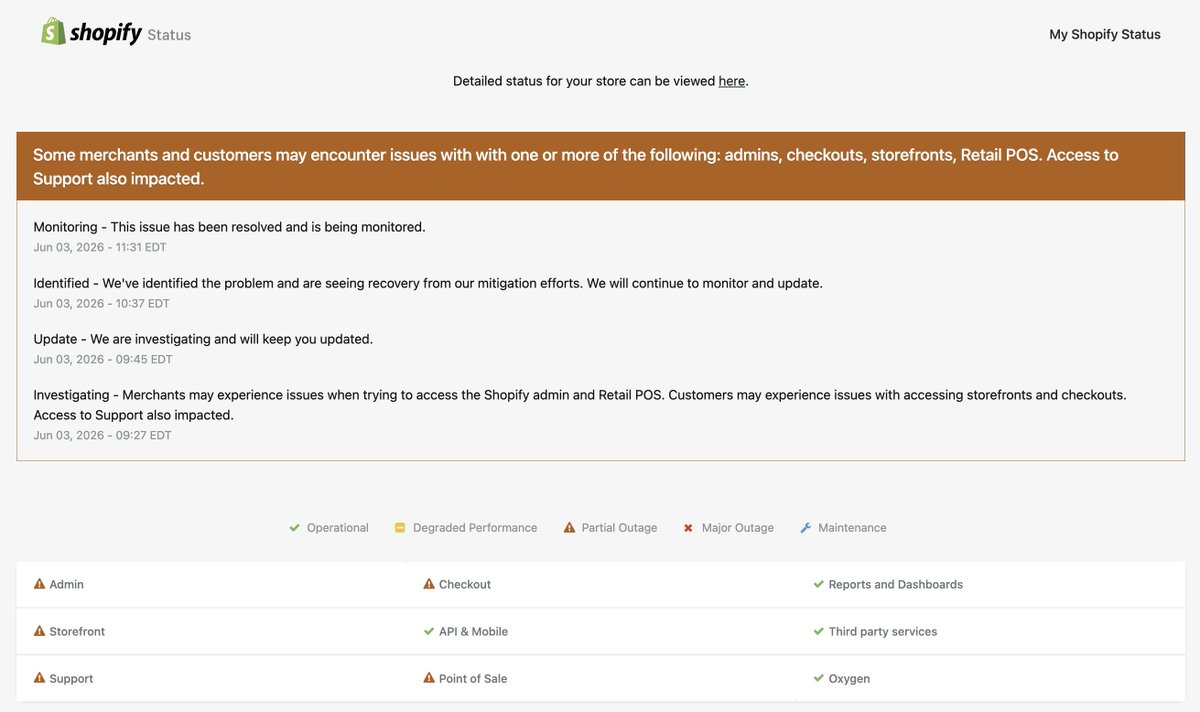The height and width of the screenshot is (712, 1200).
Task: Click the 'Status' label next to logo
Action: [x=169, y=35]
